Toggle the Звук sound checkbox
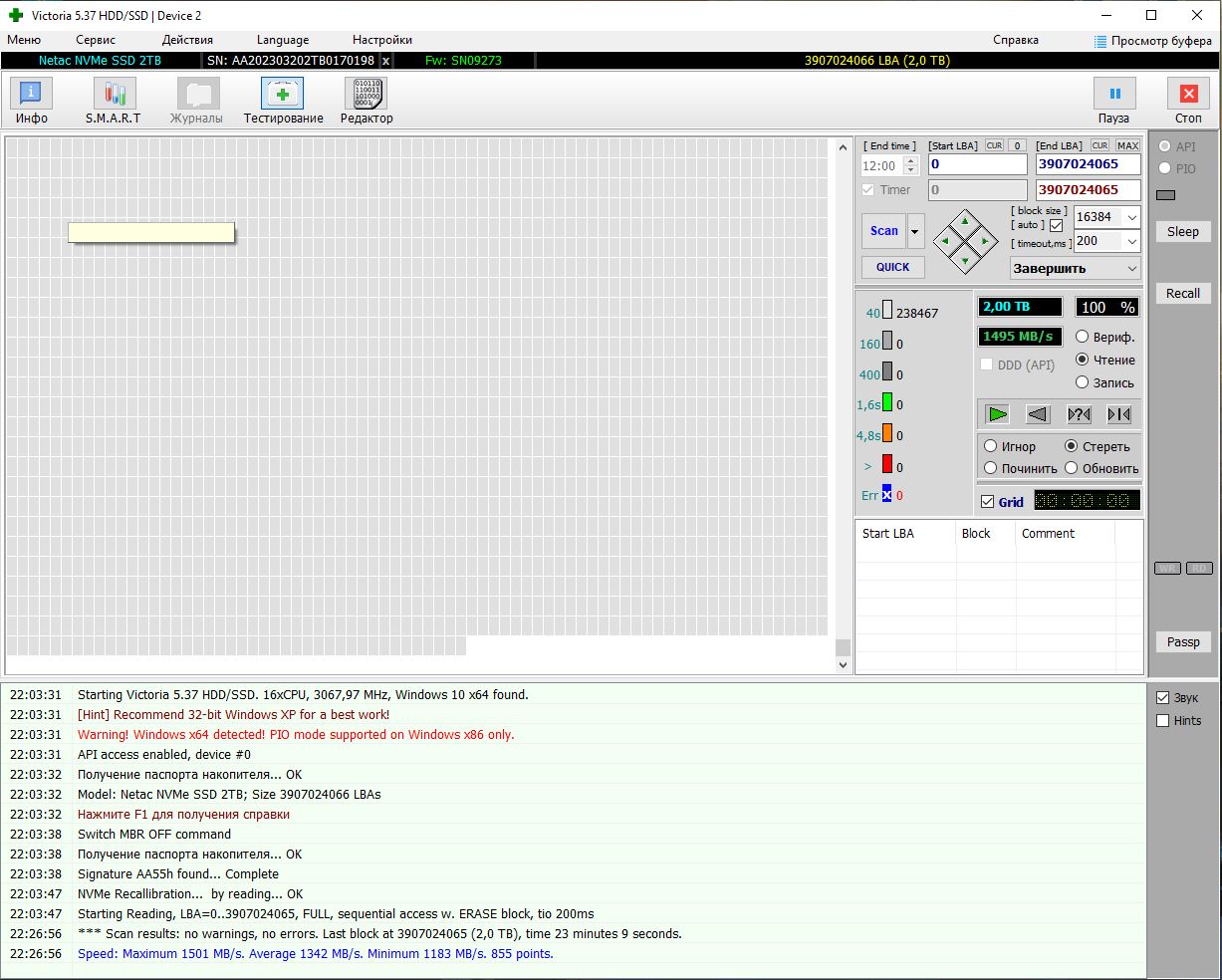The height and width of the screenshot is (980, 1222). tap(1162, 698)
